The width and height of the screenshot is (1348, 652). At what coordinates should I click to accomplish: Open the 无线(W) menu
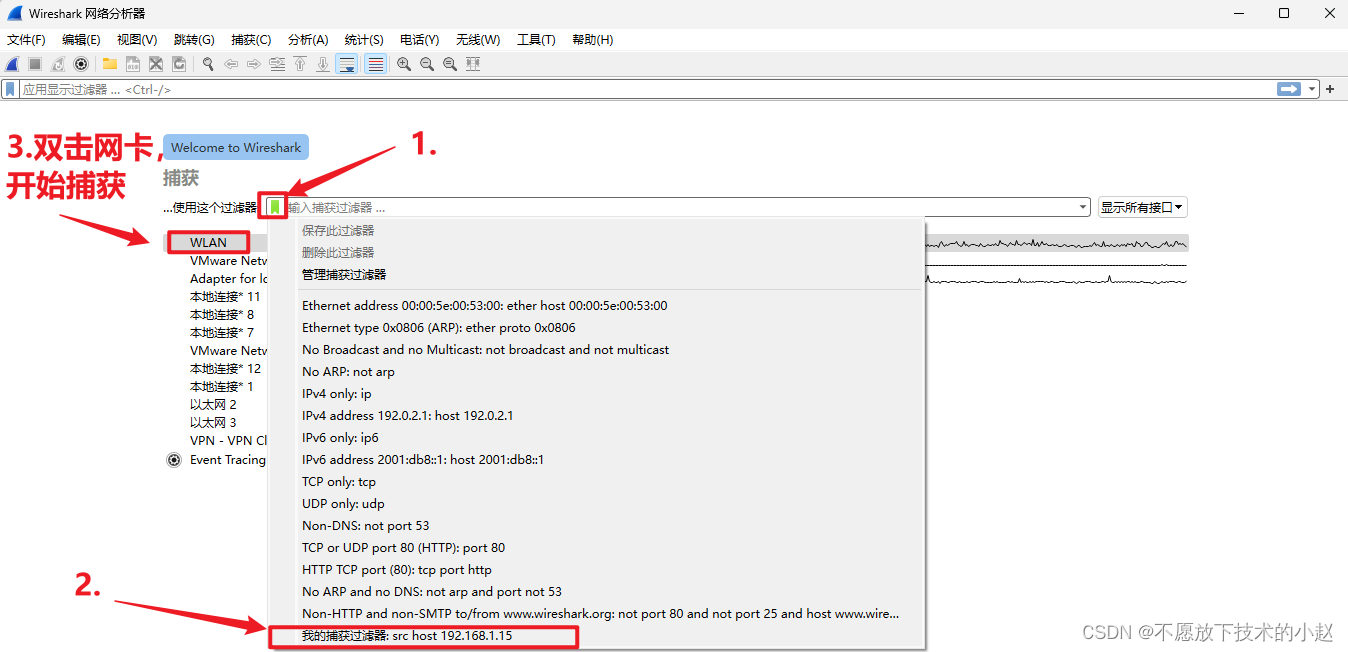pyautogui.click(x=478, y=40)
